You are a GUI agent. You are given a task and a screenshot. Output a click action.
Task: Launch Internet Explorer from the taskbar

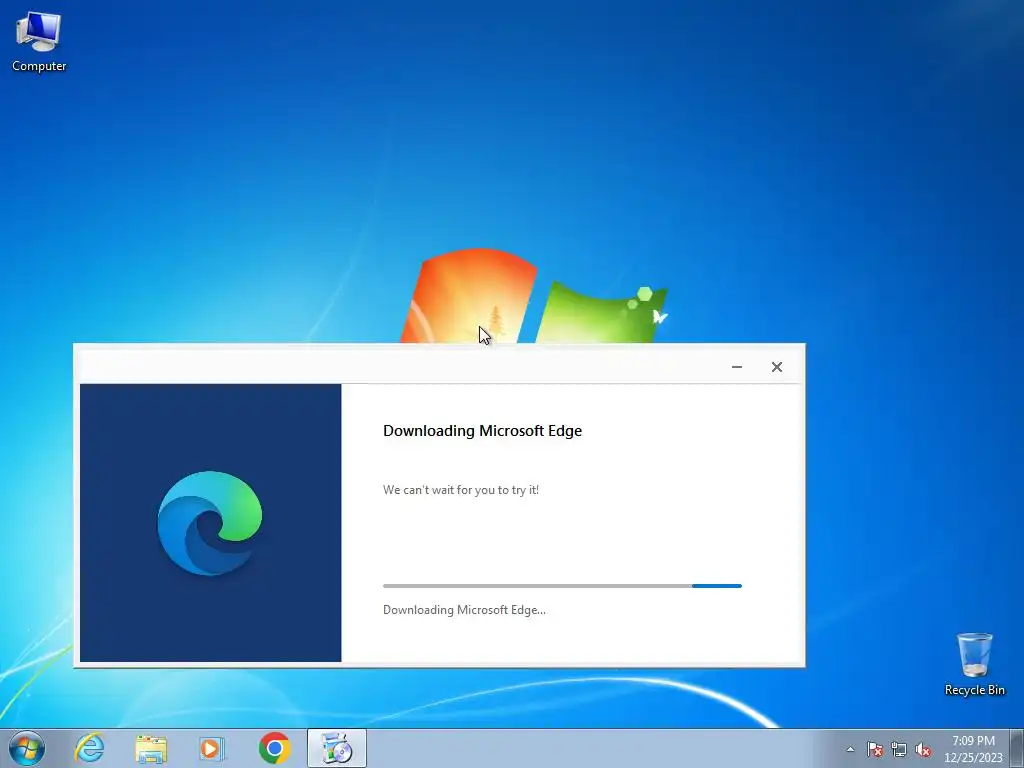coord(89,748)
